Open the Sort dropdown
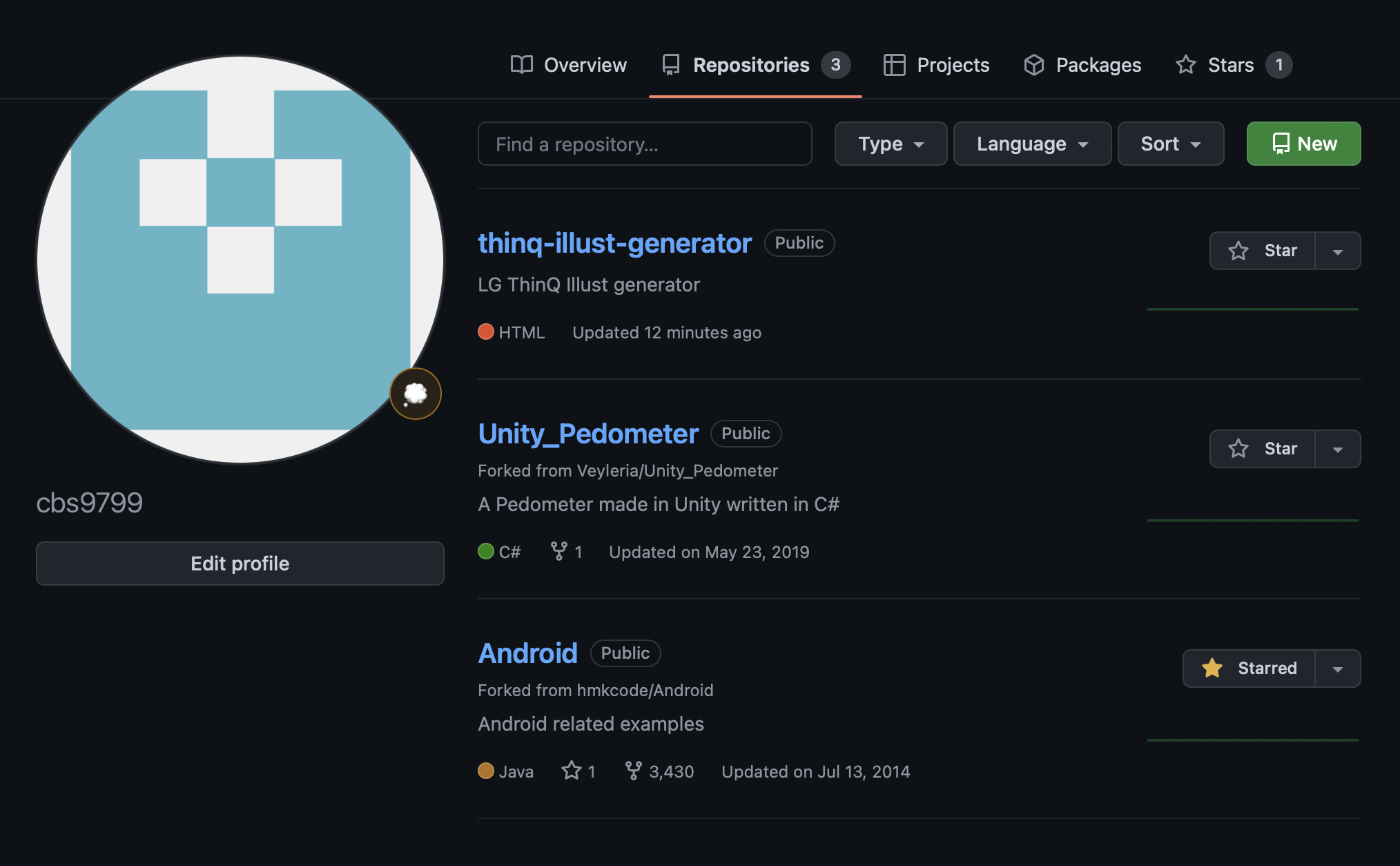This screenshot has width=1400, height=866. coord(1171,144)
